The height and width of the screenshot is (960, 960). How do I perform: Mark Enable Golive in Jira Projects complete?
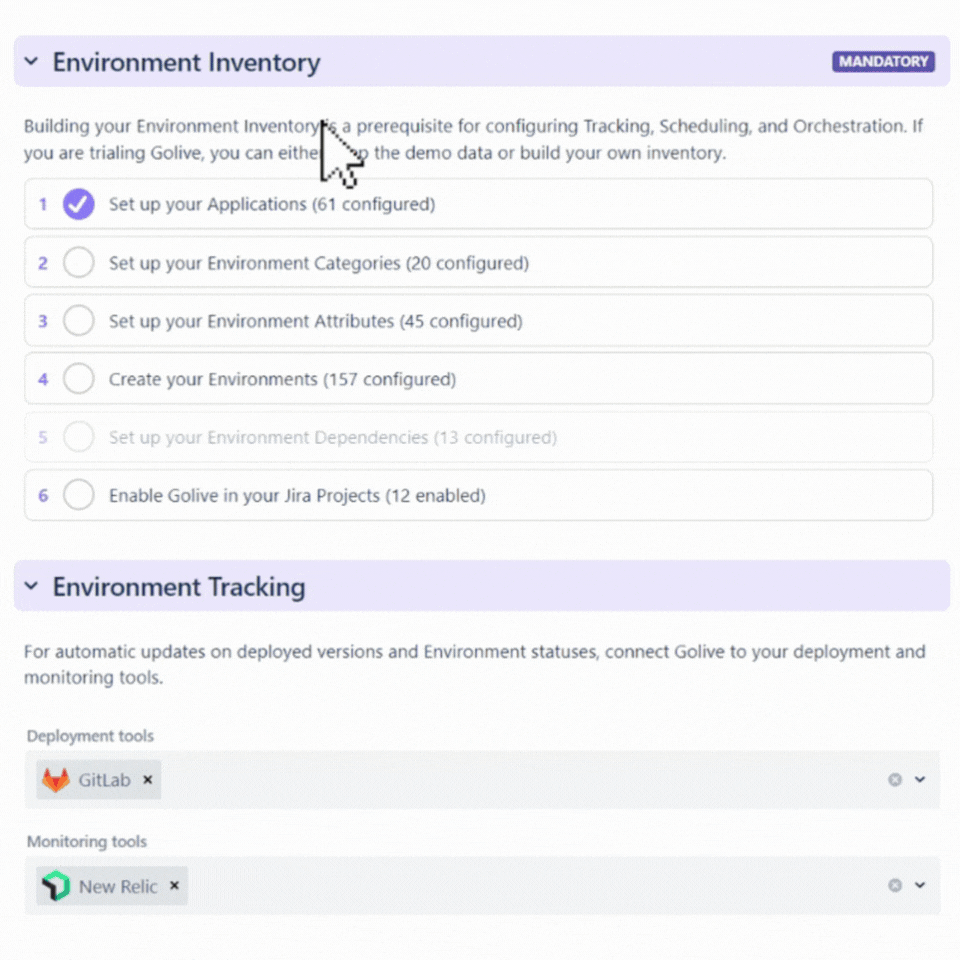[78, 495]
